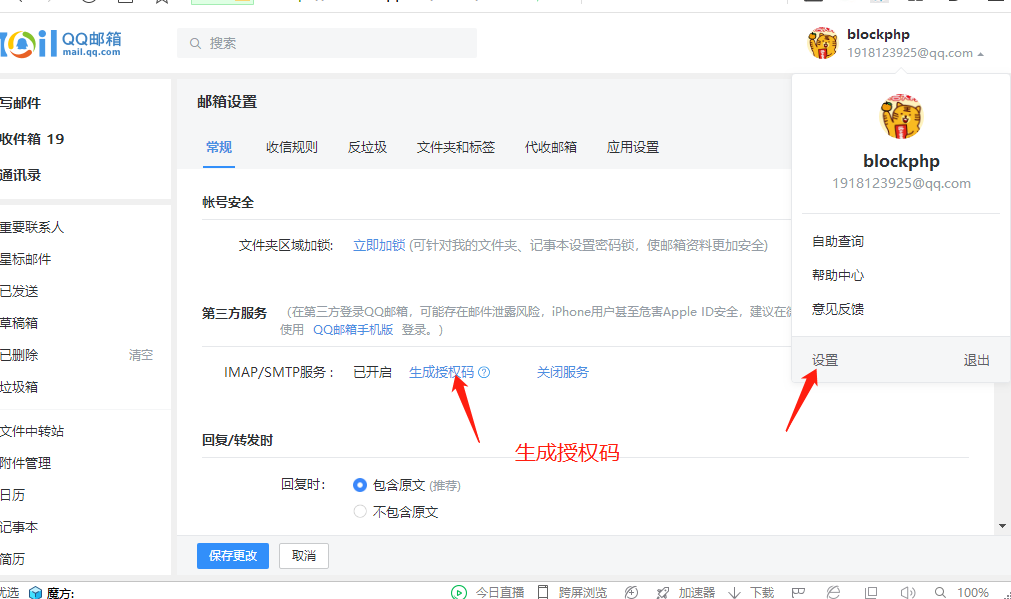Click 退出 to log out
Image resolution: width=1011 pixels, height=599 pixels.
976,360
